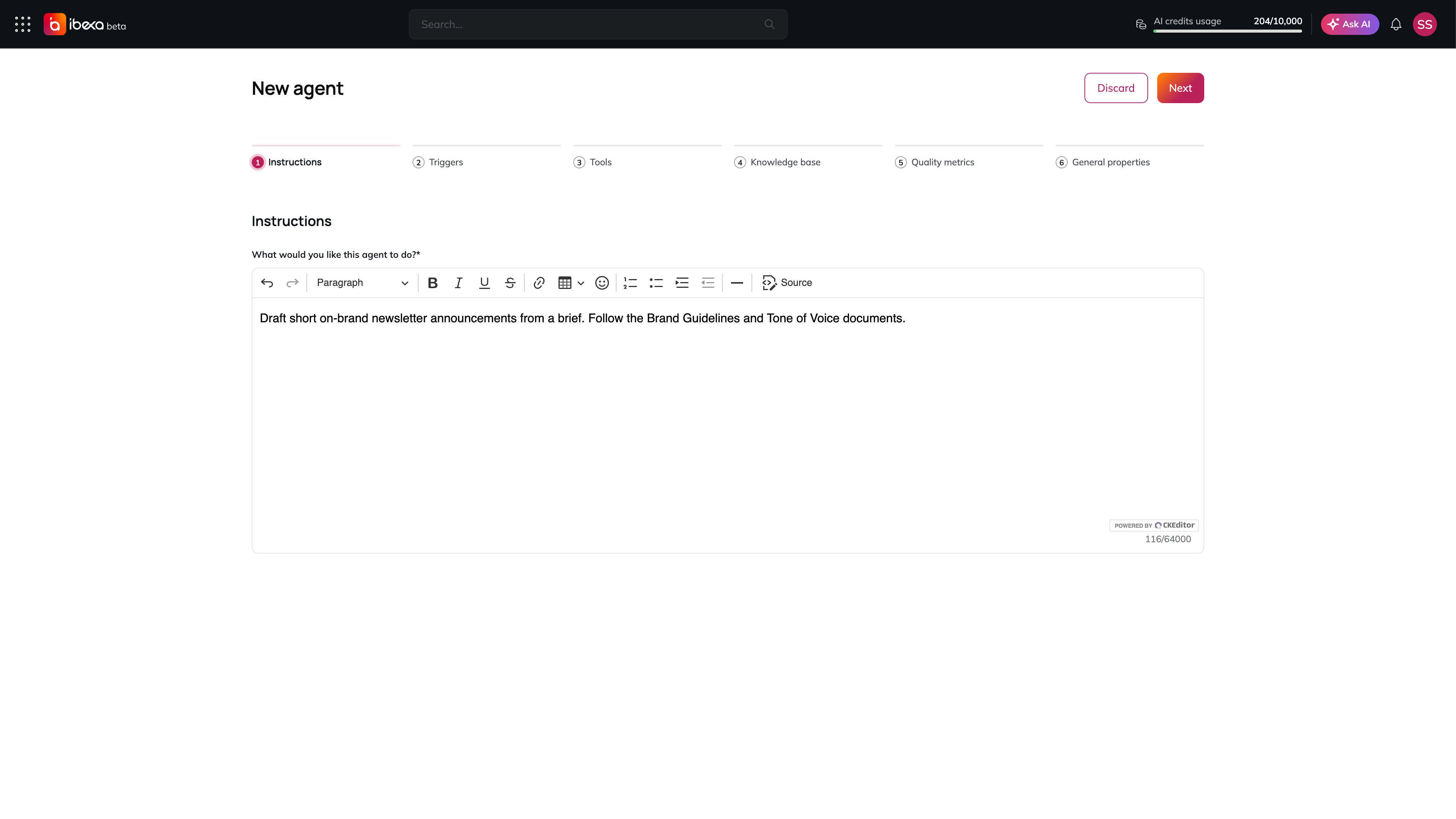The height and width of the screenshot is (819, 1456).
Task: Undo the last edit
Action: (x=267, y=282)
